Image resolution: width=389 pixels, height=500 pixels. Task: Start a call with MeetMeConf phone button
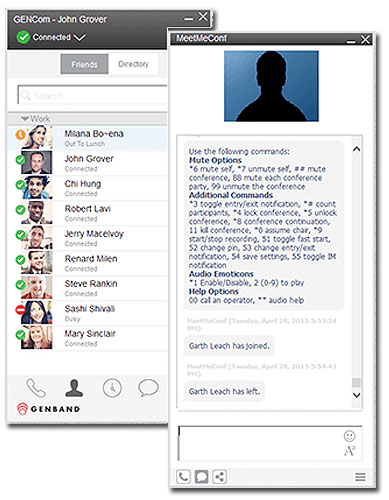click(x=183, y=477)
